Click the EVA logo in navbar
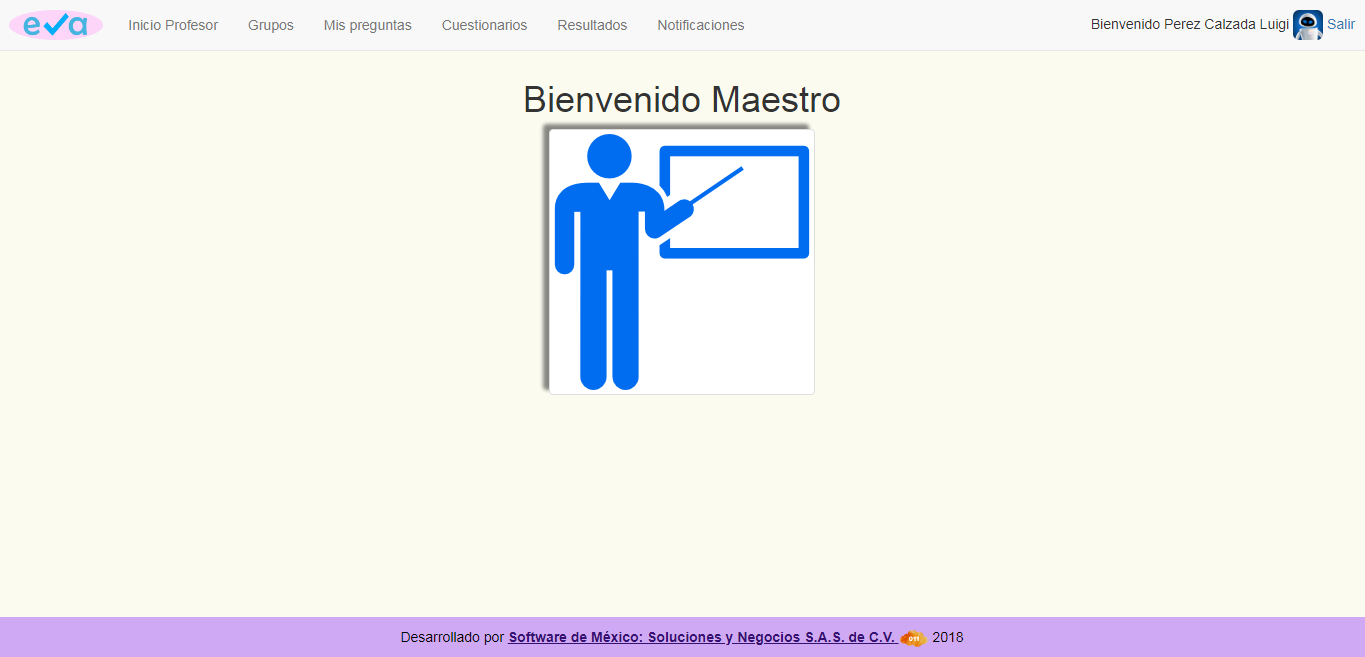Screen dimensions: 1365x657 56,25
